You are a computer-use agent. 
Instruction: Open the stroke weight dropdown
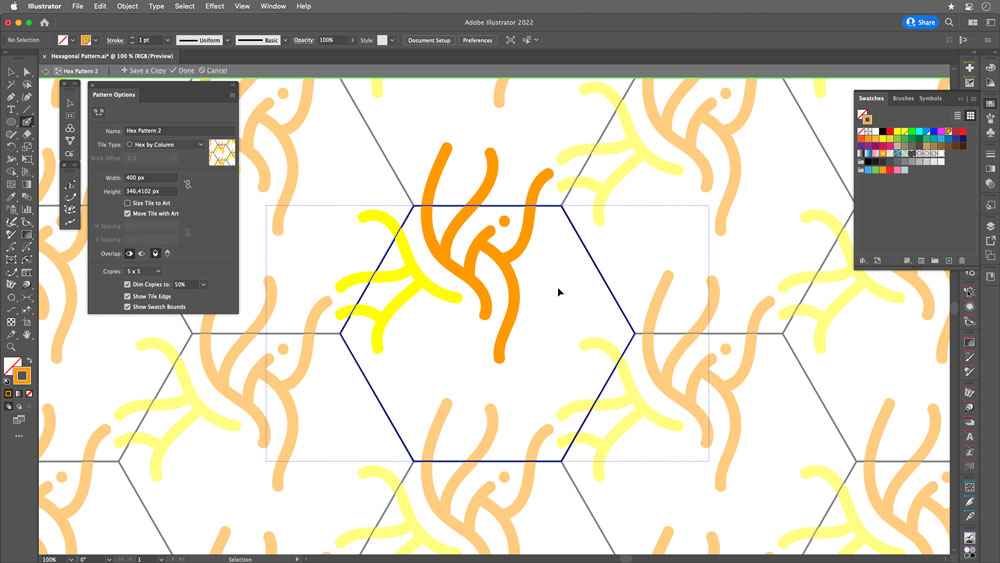168,40
